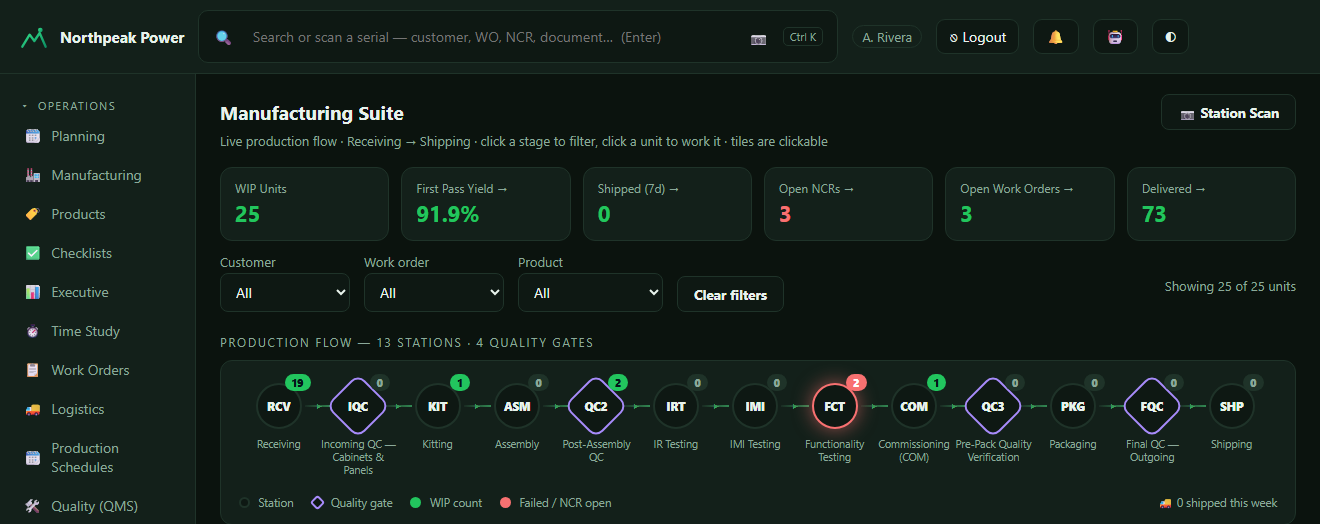Click the camera scan icon in search bar
Image resolution: width=1320 pixels, height=524 pixels.
(759, 38)
